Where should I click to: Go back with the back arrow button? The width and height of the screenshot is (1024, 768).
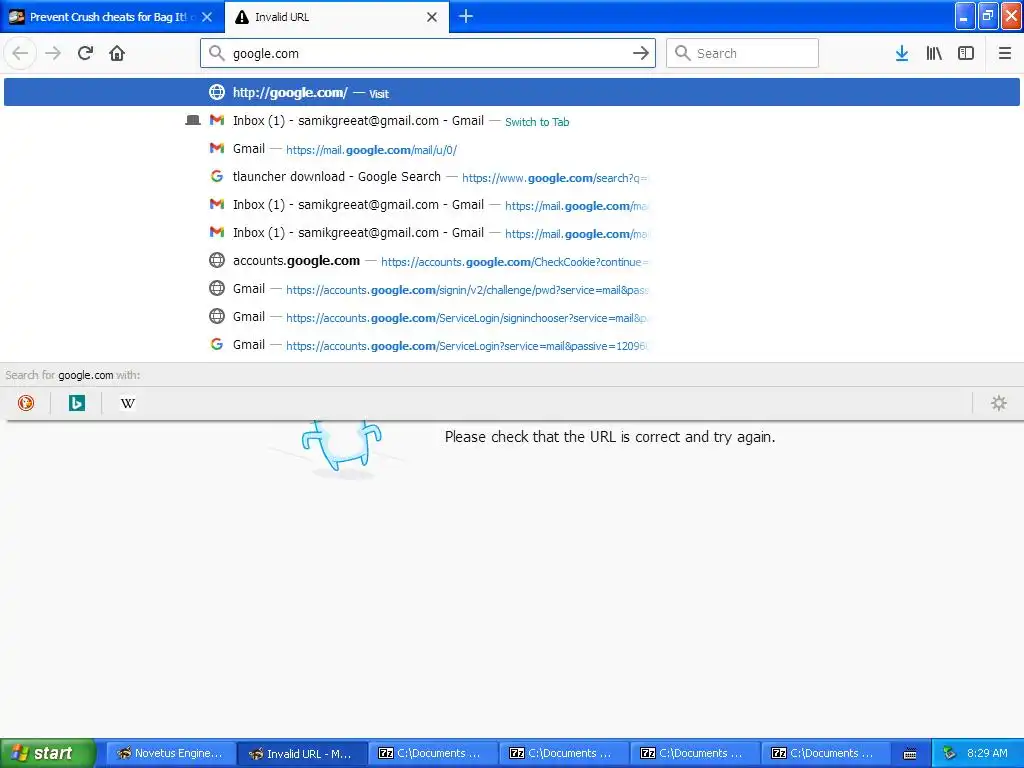click(20, 53)
